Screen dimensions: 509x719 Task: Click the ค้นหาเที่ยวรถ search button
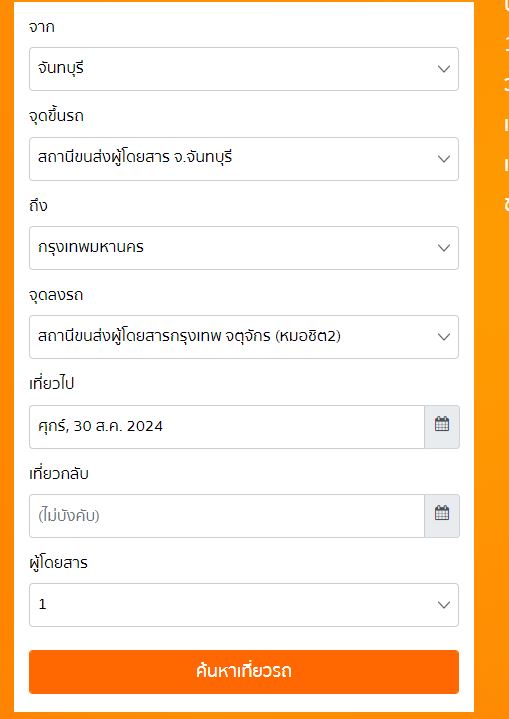pyautogui.click(x=244, y=671)
